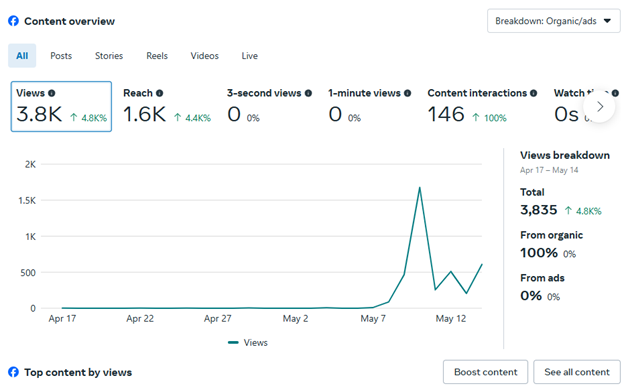Viewport: 624px width, 392px height.
Task: Click the info icon beside Reach
Action: (160, 93)
